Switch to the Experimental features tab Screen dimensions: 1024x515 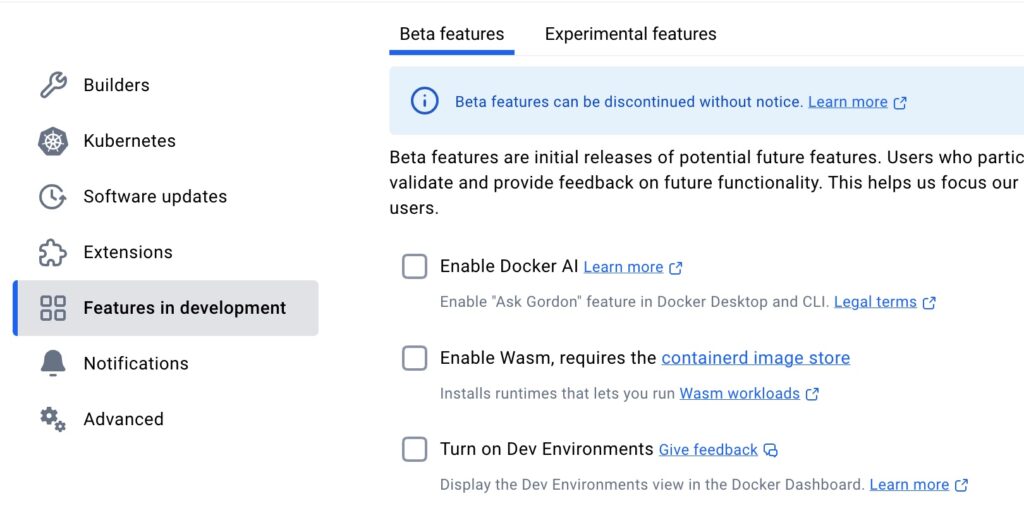pos(630,34)
